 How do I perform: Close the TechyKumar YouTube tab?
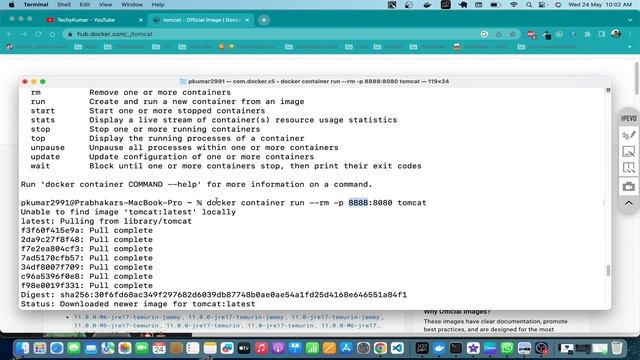tap(141, 20)
